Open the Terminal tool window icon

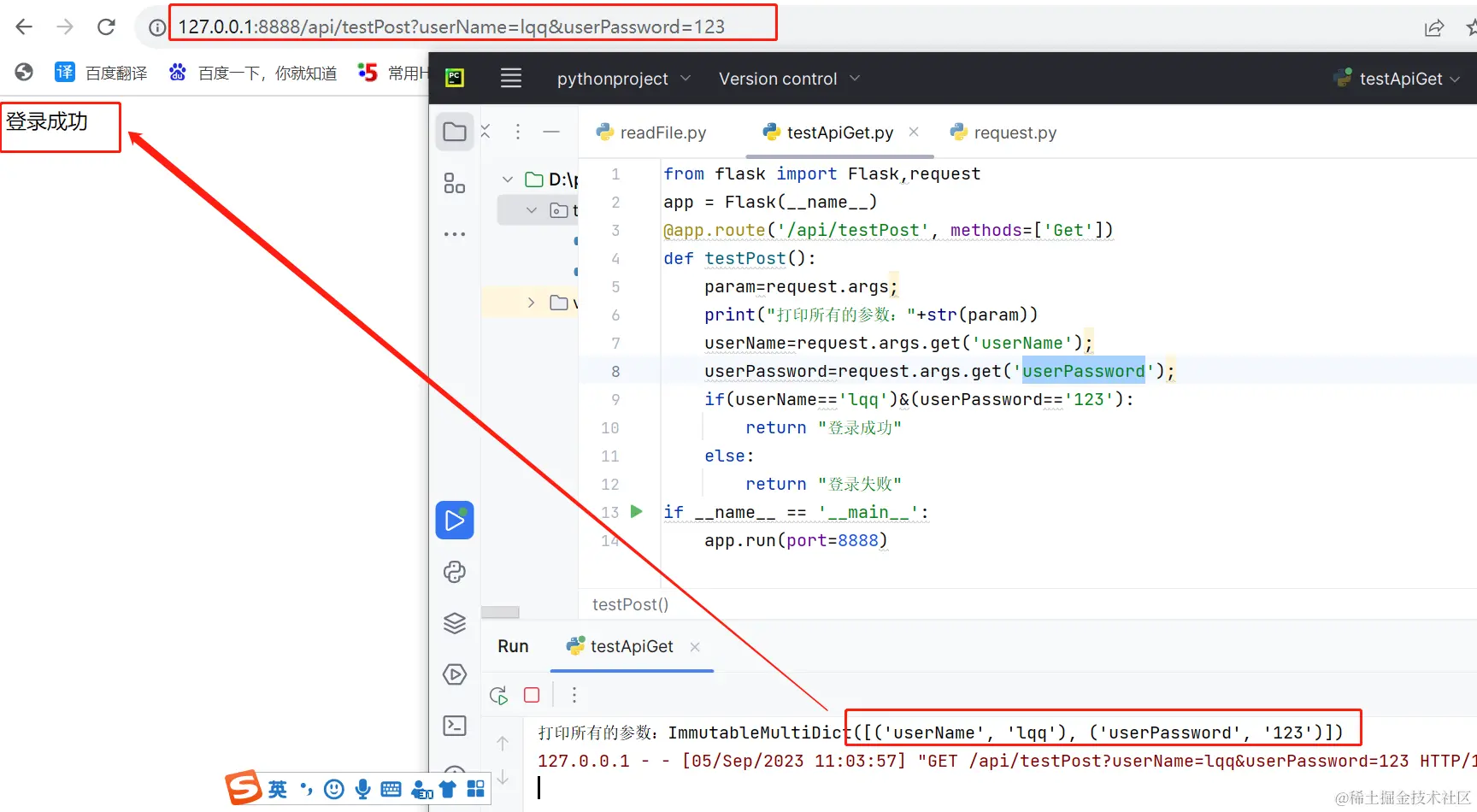[455, 726]
